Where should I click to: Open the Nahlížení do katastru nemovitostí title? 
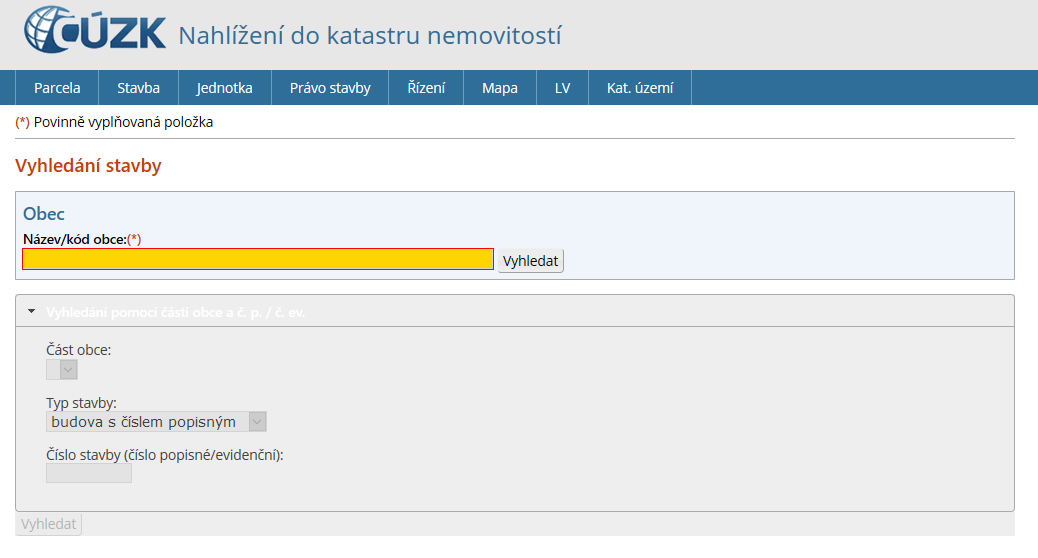(x=369, y=36)
